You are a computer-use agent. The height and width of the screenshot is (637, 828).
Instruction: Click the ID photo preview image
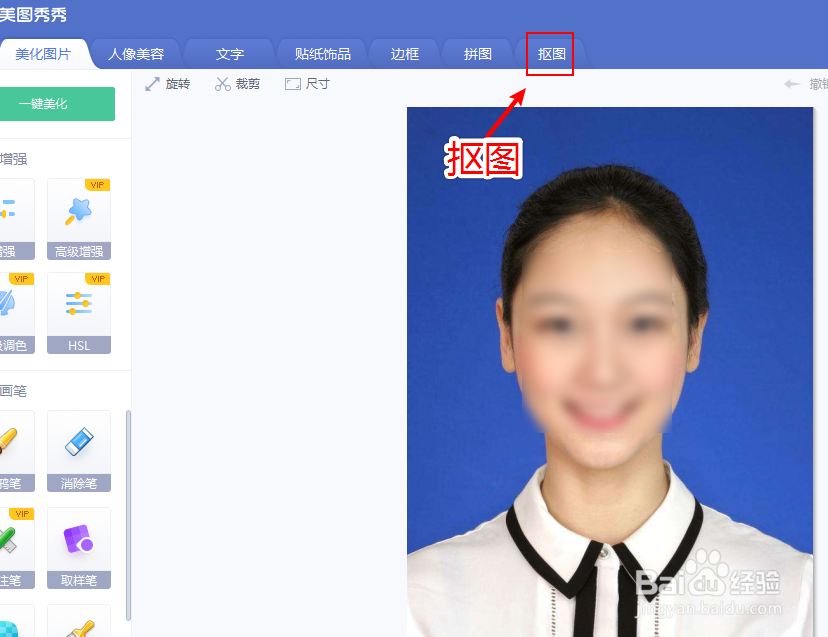click(610, 370)
